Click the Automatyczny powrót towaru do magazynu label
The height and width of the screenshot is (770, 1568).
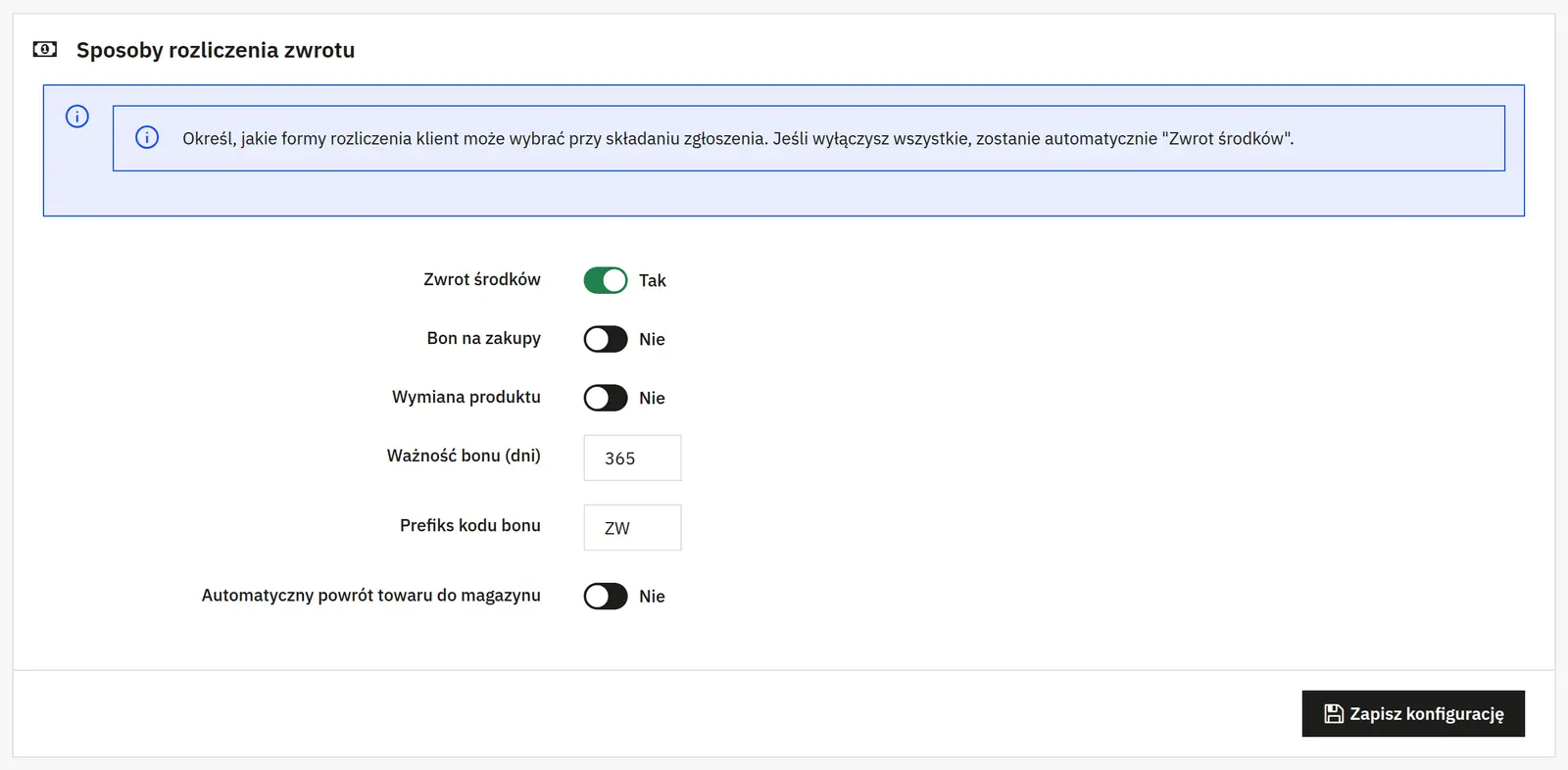click(x=371, y=595)
